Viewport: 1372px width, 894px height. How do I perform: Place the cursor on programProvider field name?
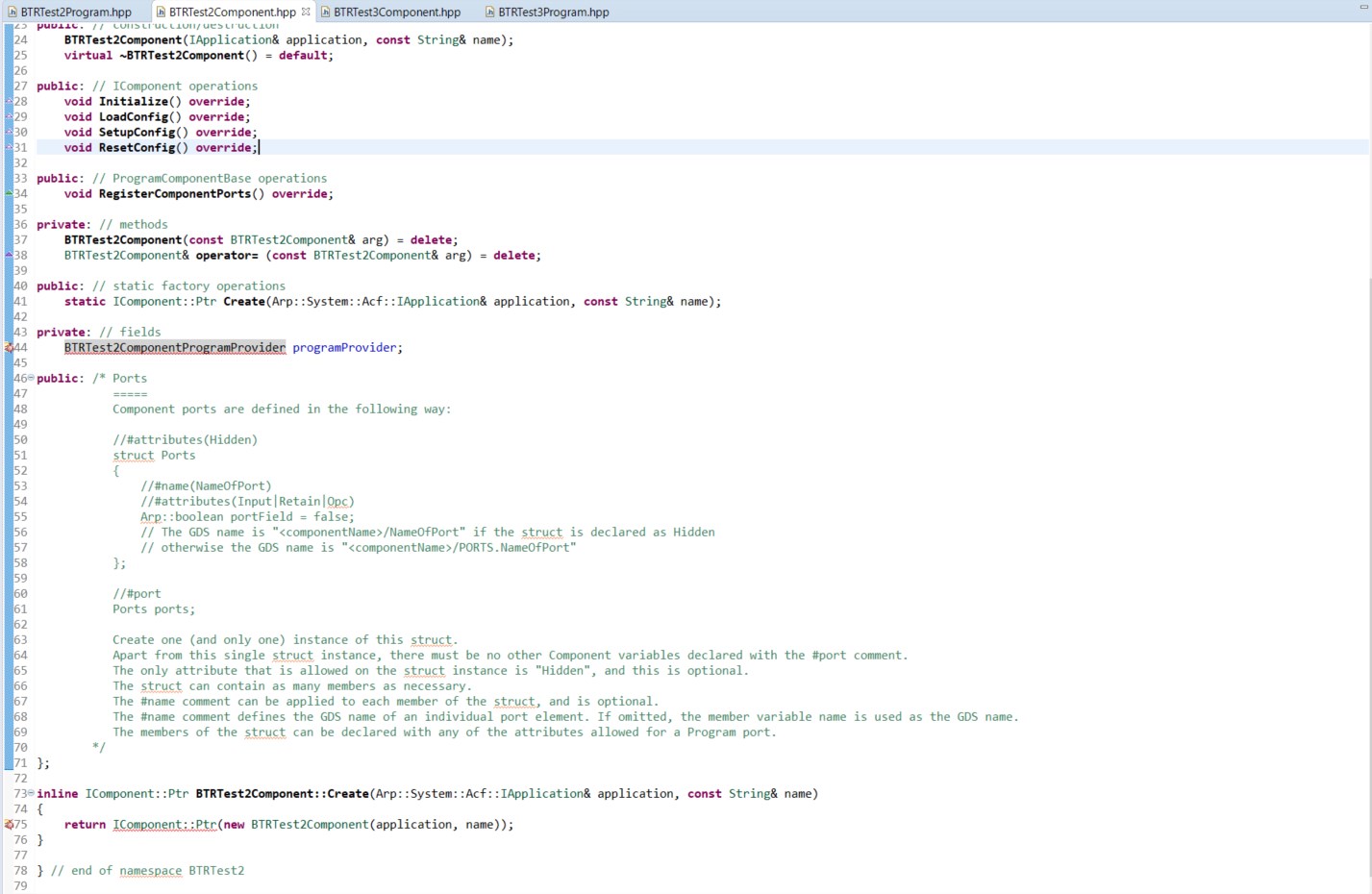344,347
